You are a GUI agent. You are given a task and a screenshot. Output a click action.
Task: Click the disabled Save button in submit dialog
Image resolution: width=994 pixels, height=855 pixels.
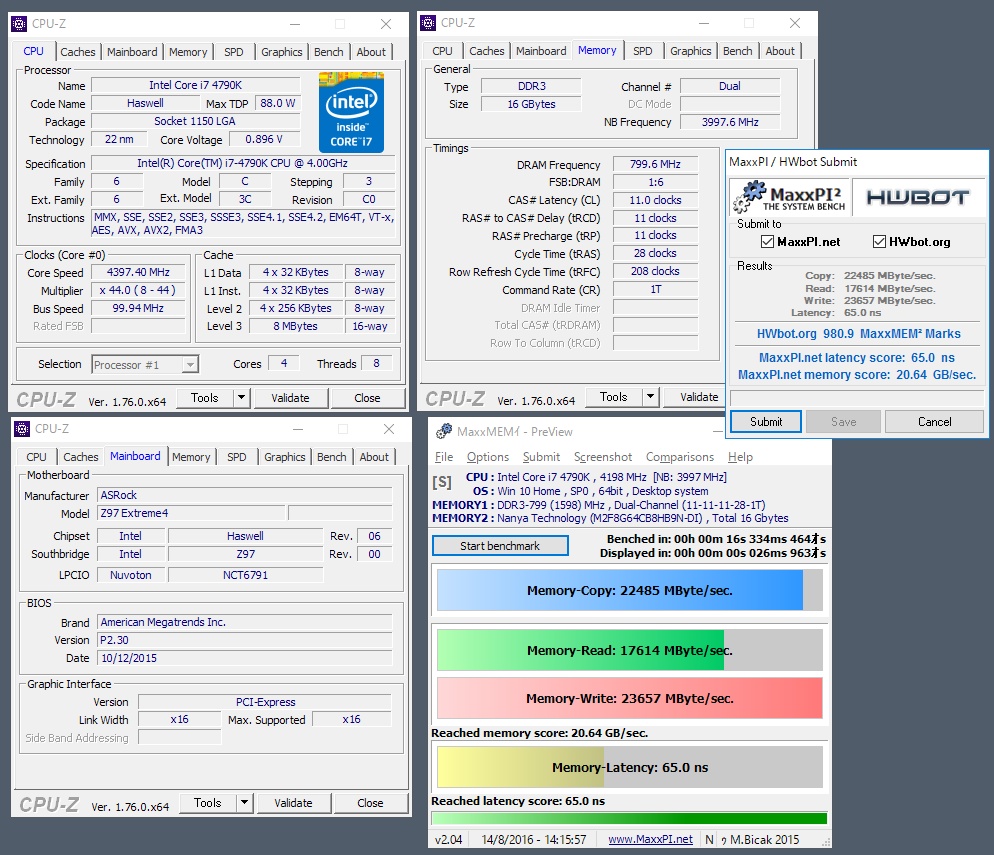[843, 421]
